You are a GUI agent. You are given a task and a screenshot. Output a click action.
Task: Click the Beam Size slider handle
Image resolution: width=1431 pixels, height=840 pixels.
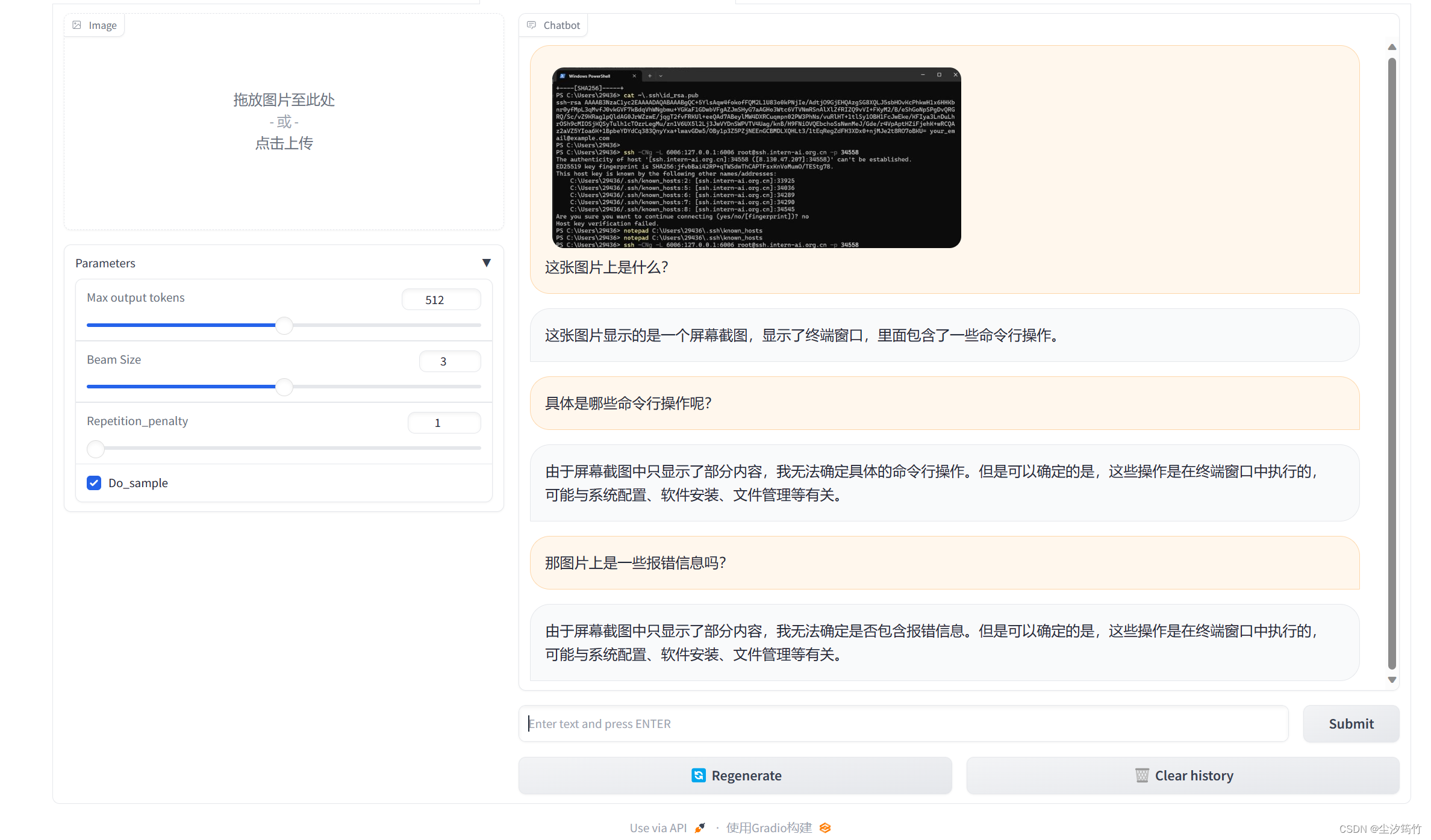click(284, 387)
